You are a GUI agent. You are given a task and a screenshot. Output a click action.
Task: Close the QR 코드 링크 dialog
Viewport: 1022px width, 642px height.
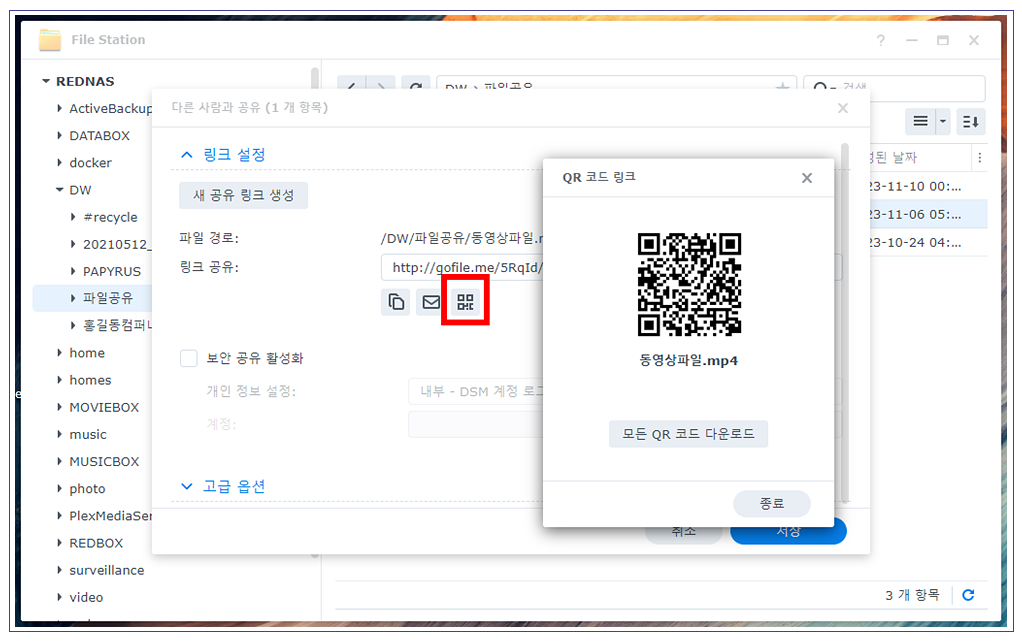[x=807, y=178]
